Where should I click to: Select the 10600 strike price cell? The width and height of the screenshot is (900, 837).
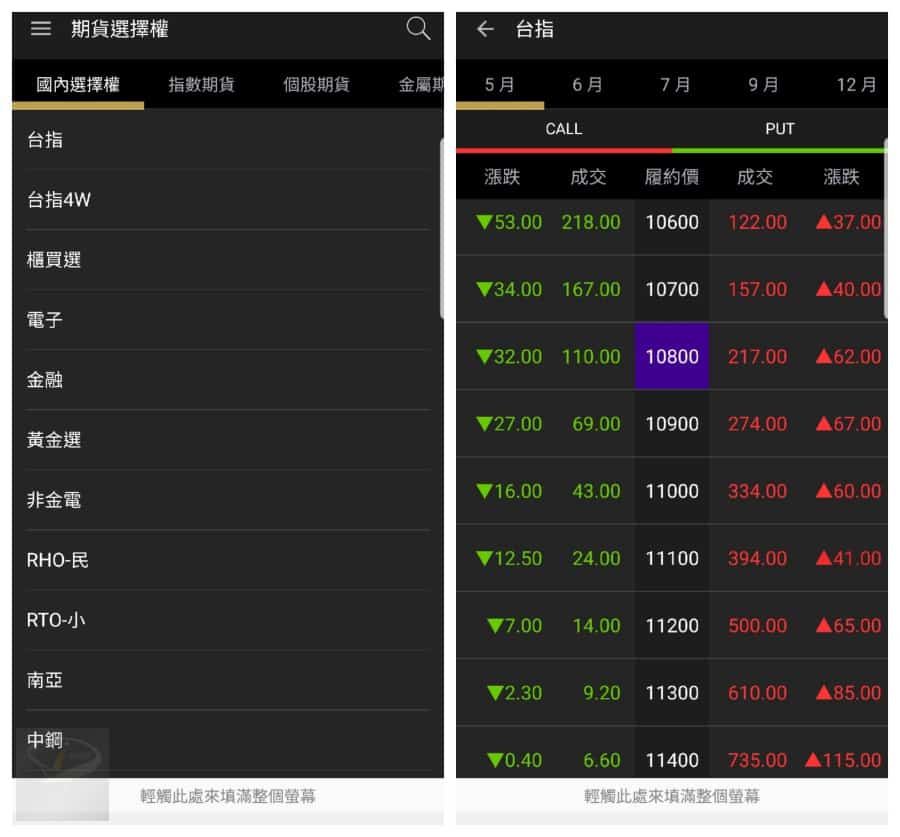coord(672,222)
